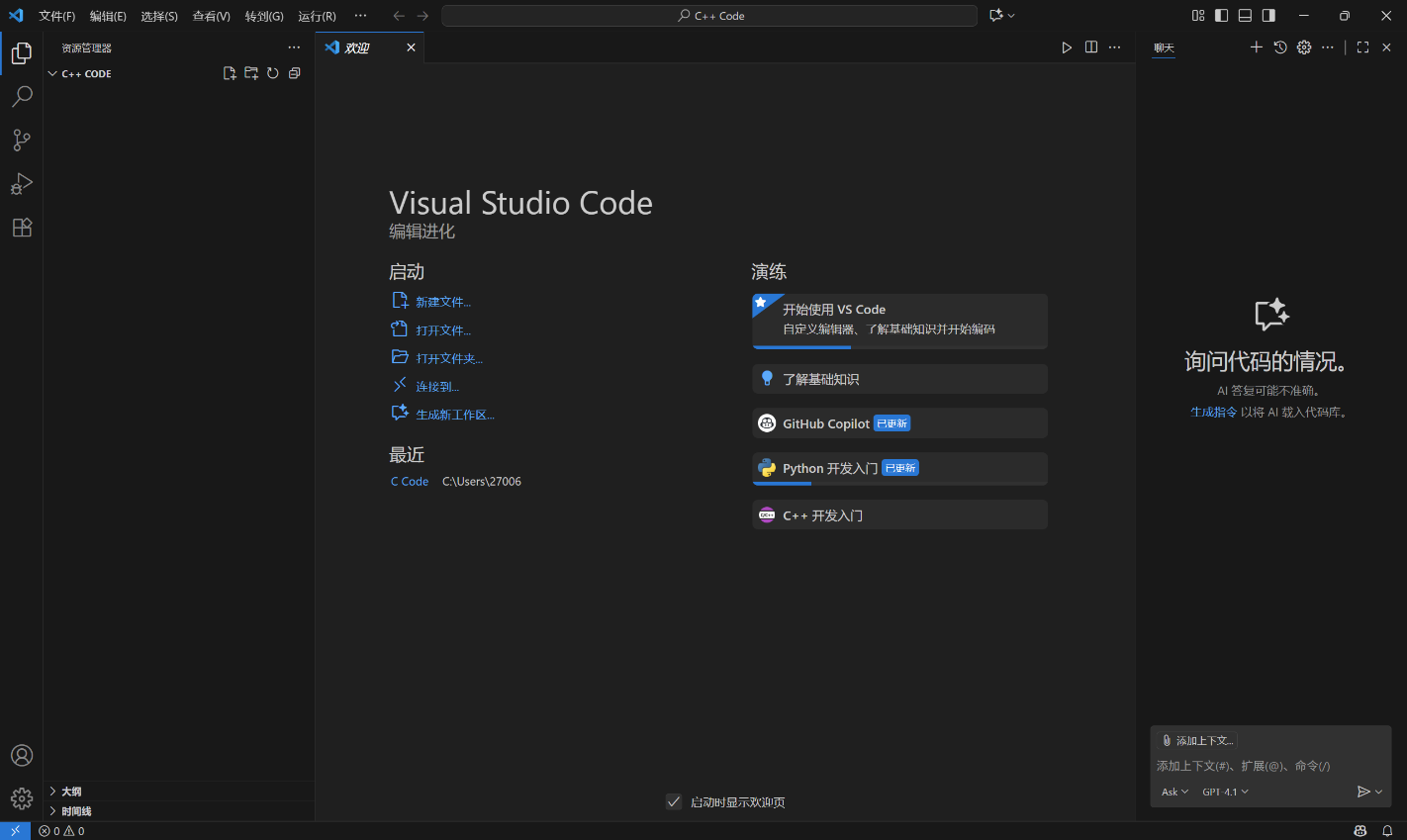The height and width of the screenshot is (840, 1407).
Task: Create a new folder in C++ CODE explorer
Action: click(x=251, y=73)
